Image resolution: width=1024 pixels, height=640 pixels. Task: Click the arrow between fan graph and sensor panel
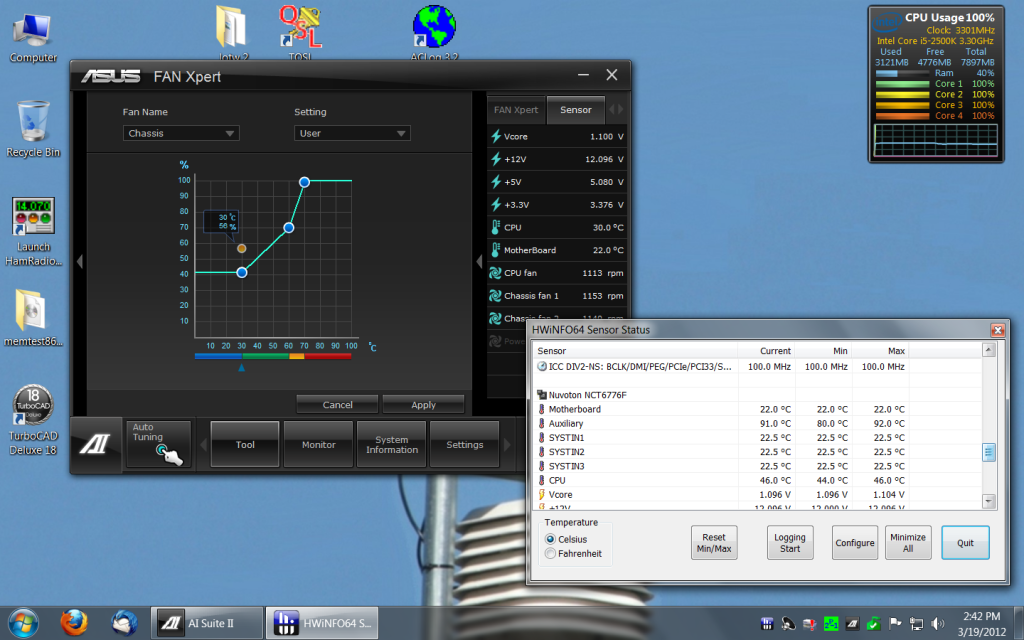pos(479,261)
